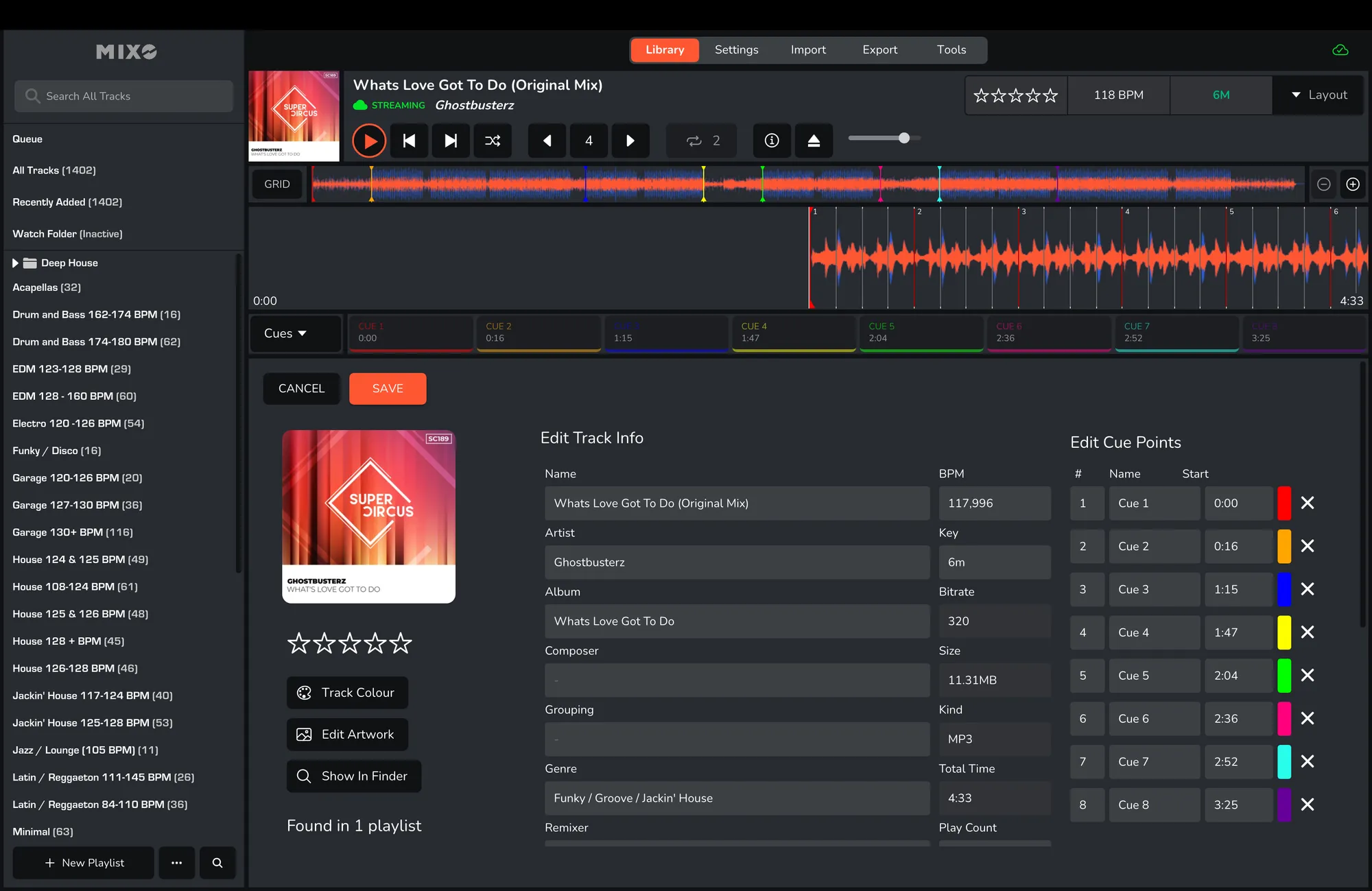Screen dimensions: 1372x891
Task: Open the Layout dropdown
Action: 1318,95
